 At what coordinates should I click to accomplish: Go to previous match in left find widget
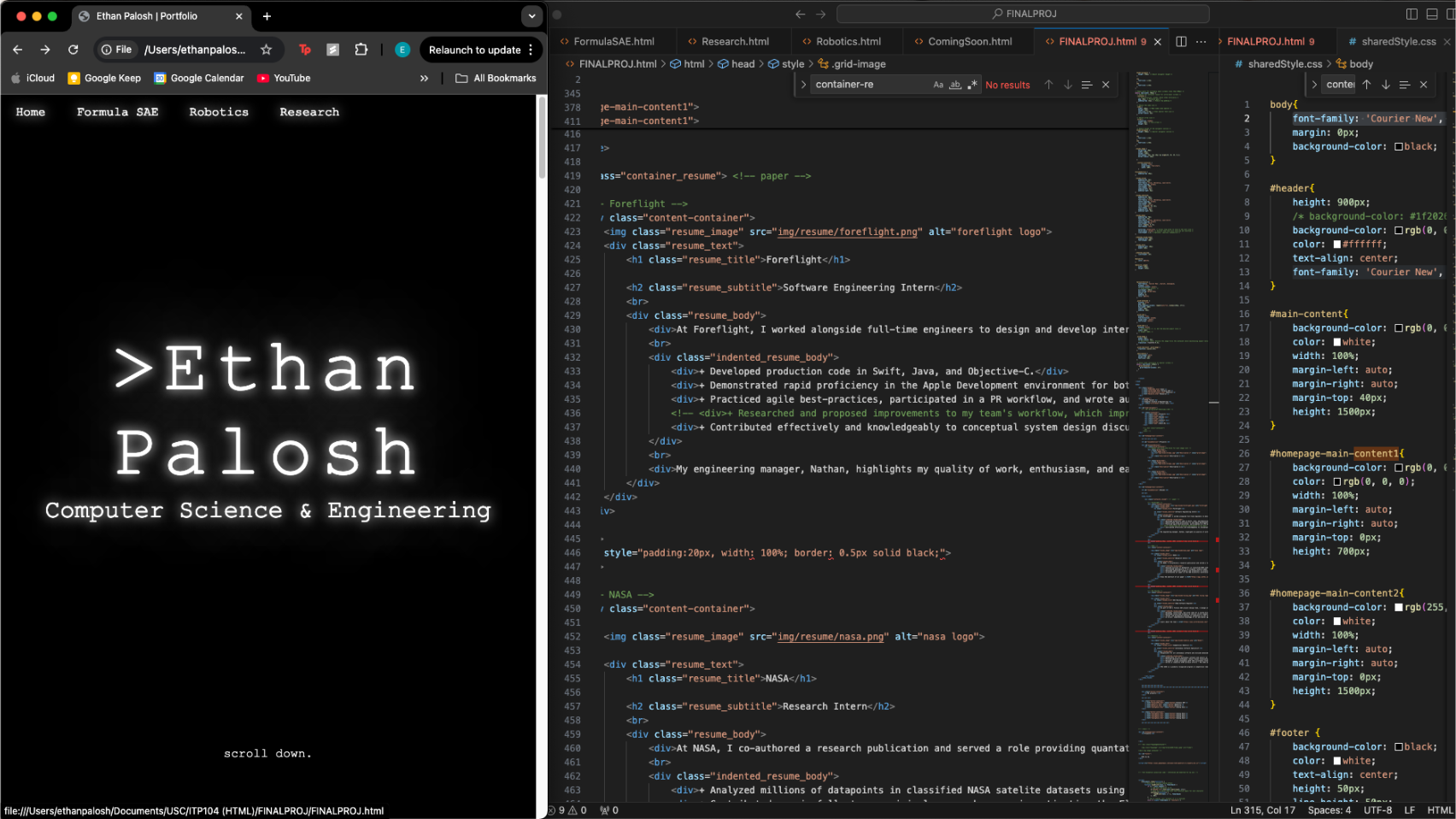click(x=1049, y=85)
